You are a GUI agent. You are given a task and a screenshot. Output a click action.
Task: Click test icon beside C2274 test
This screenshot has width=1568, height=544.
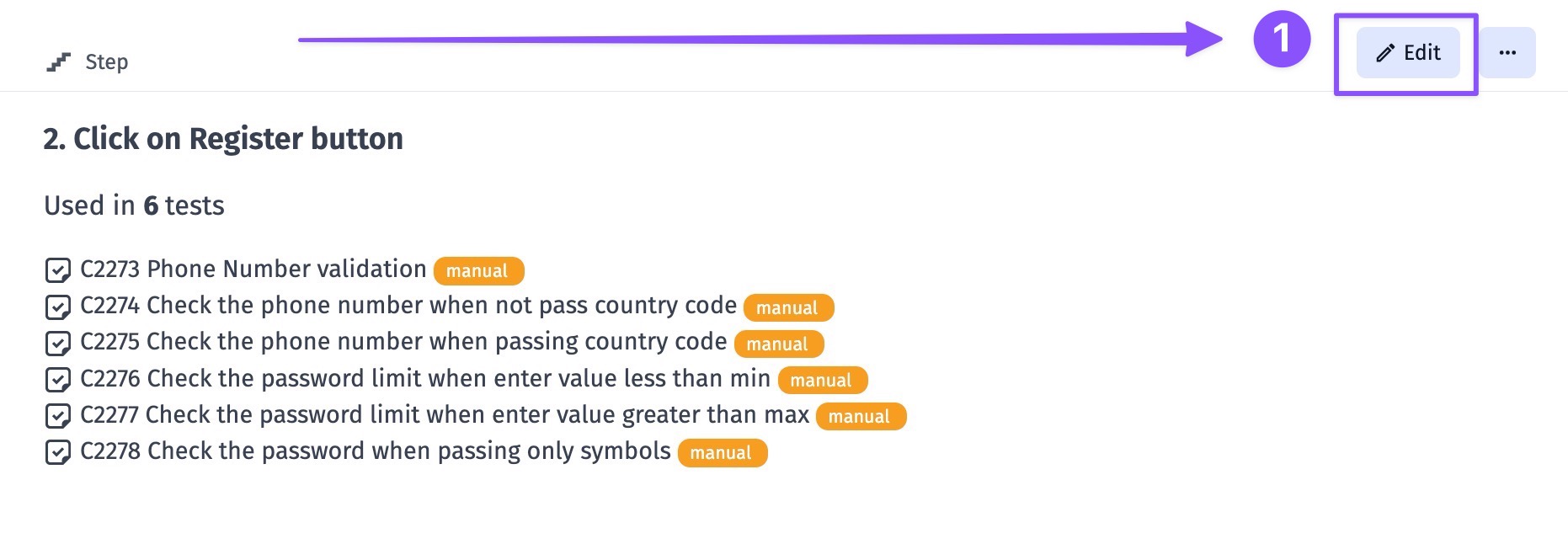click(x=57, y=307)
